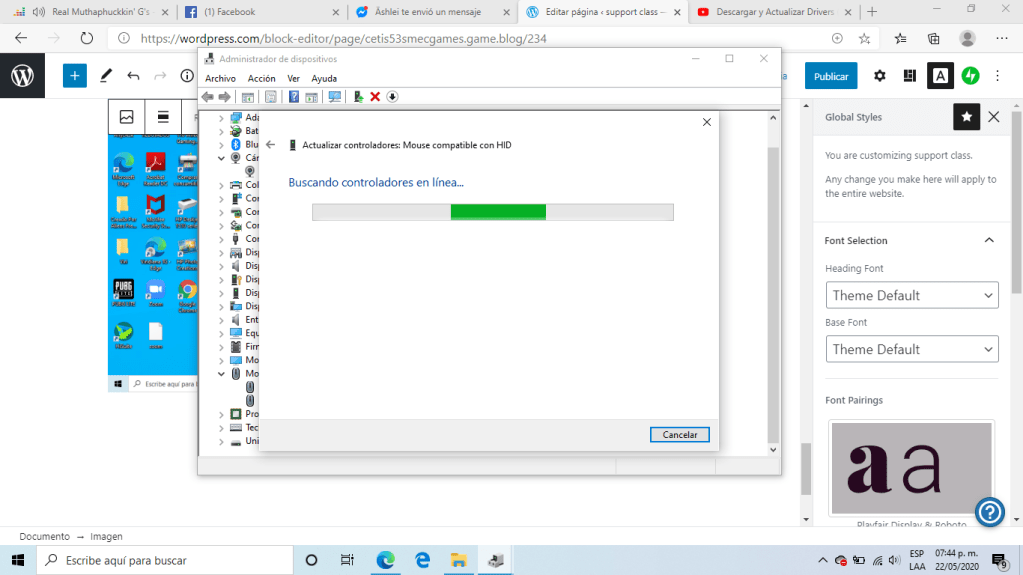Open the Base Font dropdown
1023x575 pixels.
912,349
